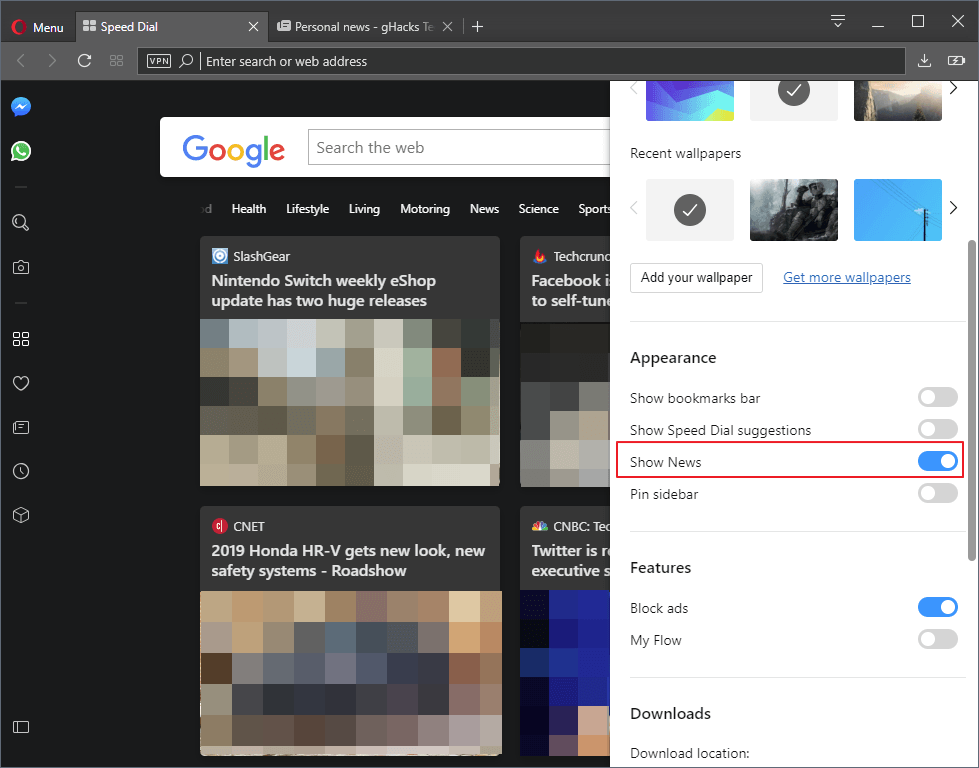Select the Health news category

(x=248, y=209)
